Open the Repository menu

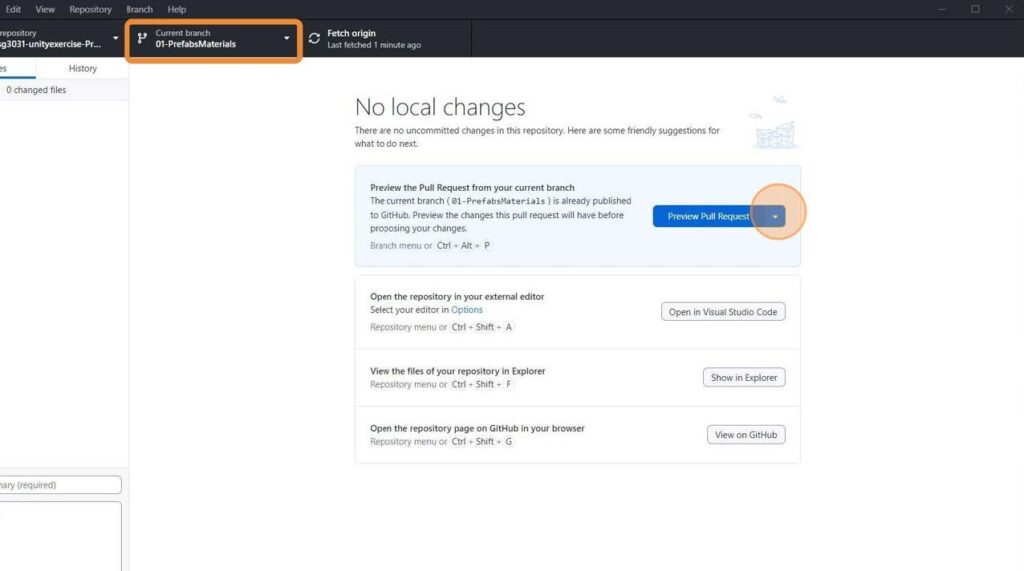tap(90, 9)
